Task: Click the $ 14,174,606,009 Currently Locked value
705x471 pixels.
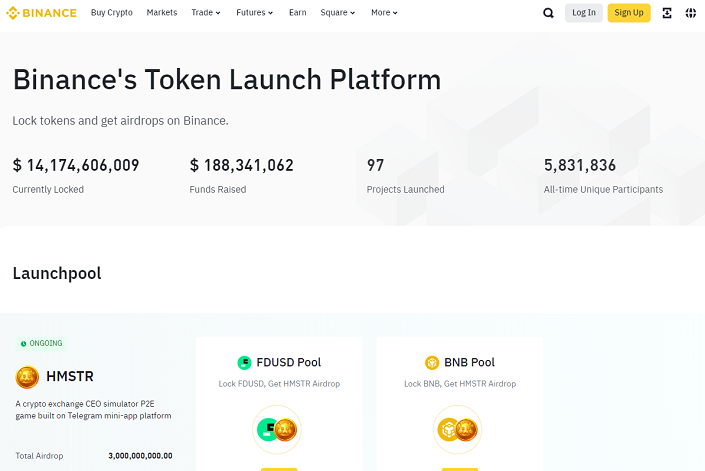Action: (x=76, y=165)
